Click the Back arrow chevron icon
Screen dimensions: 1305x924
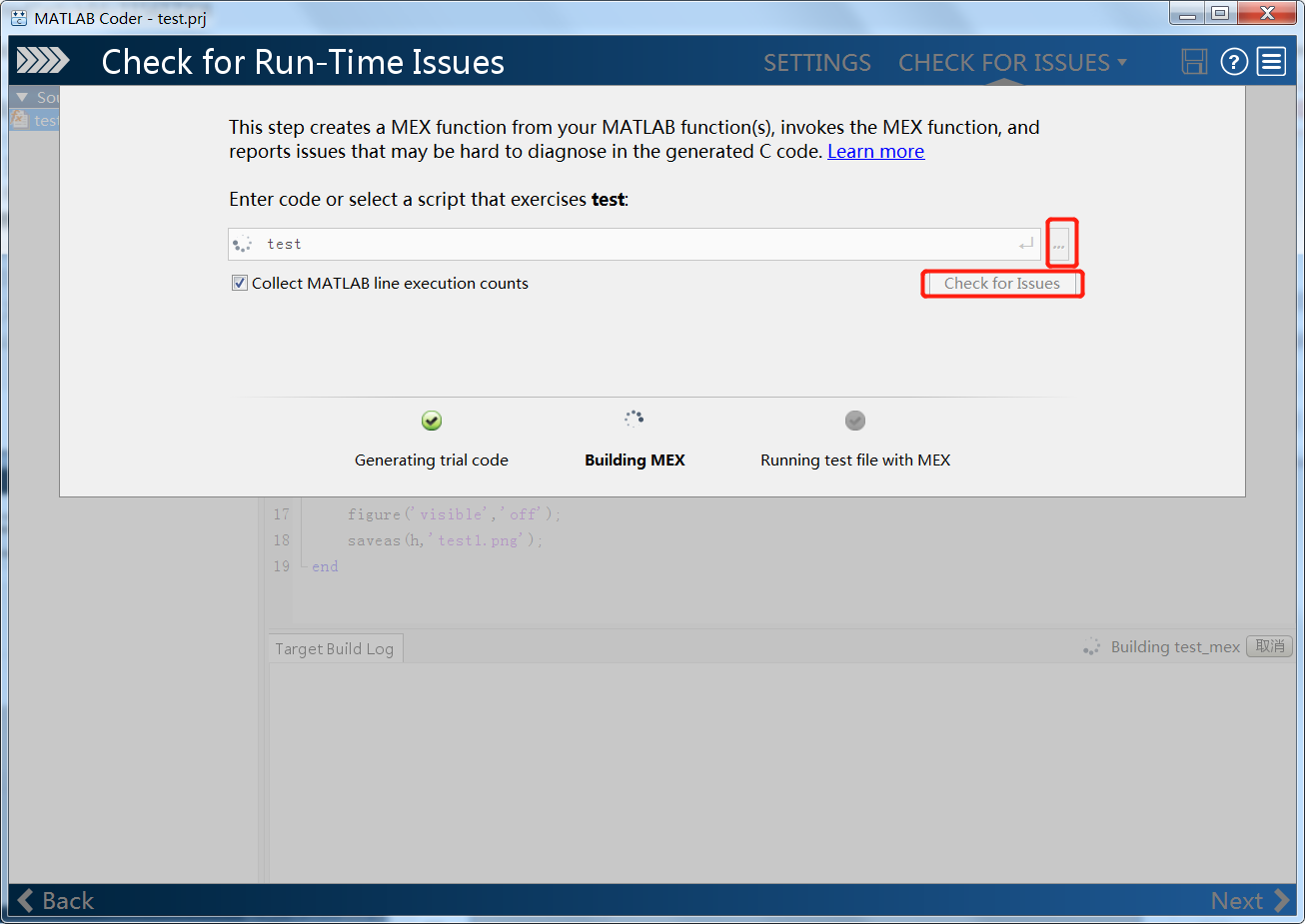point(26,901)
